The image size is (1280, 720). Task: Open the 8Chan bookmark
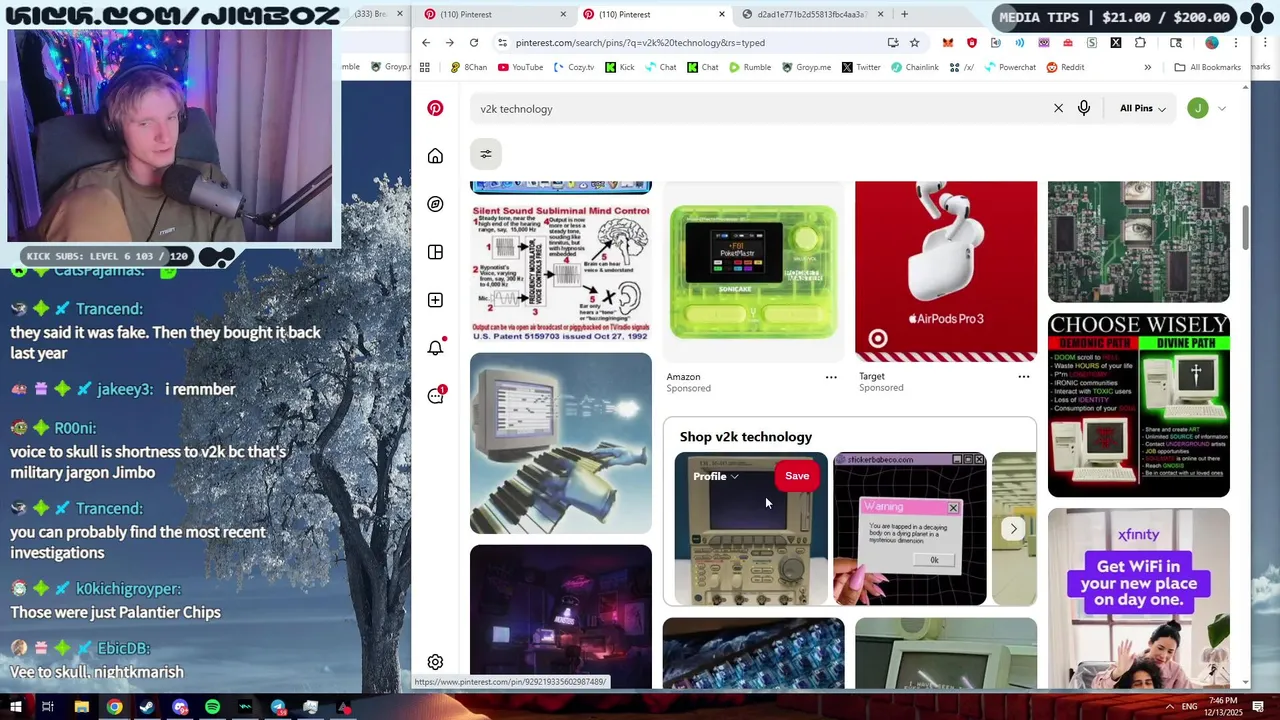coord(469,67)
